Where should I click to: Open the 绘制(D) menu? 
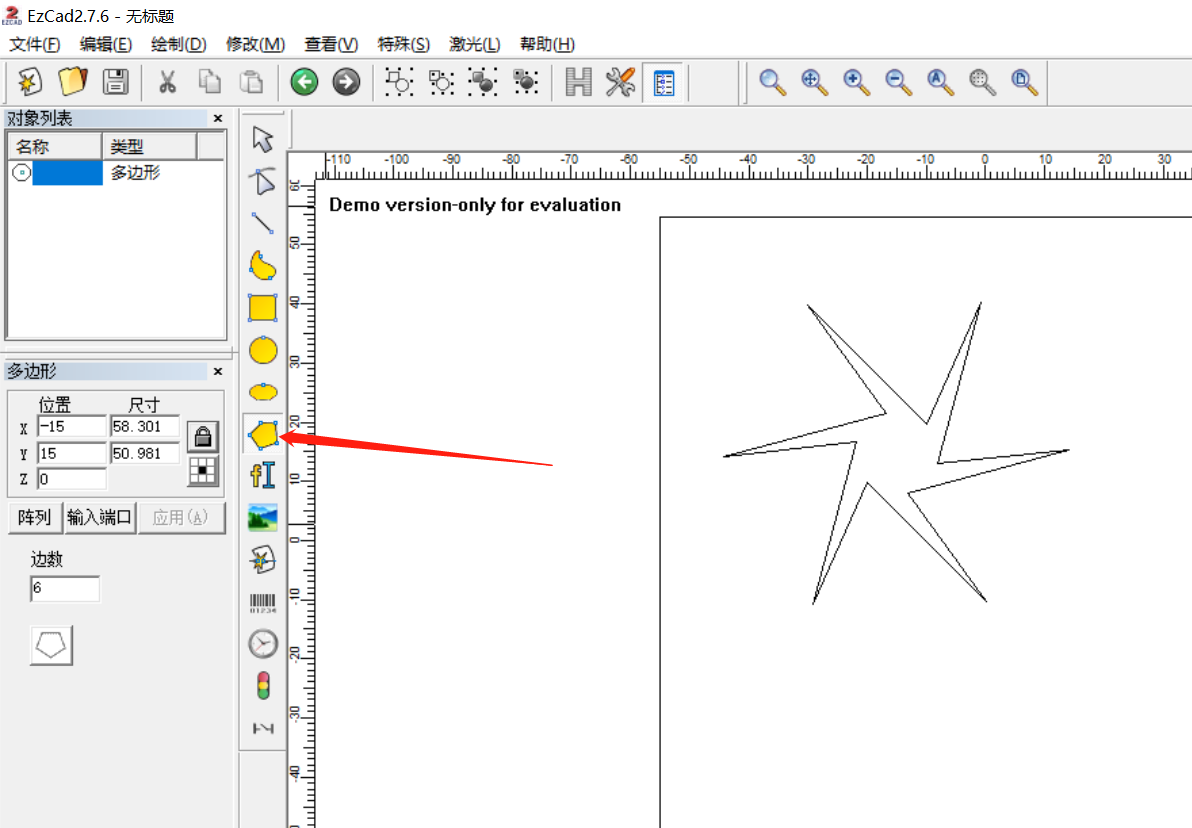[179, 44]
